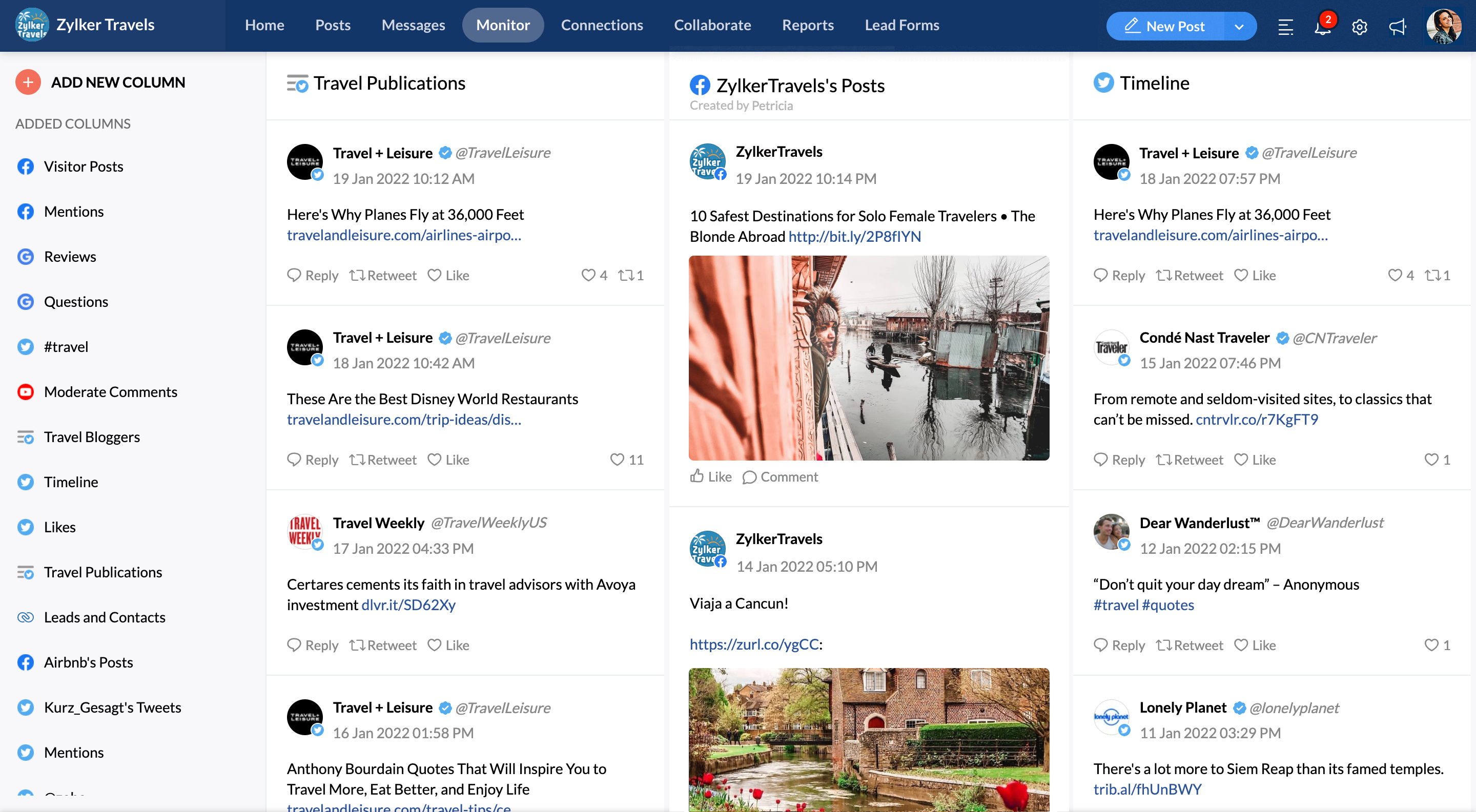Open the Cancun post village photo
The width and height of the screenshot is (1476, 812).
pyautogui.click(x=869, y=739)
